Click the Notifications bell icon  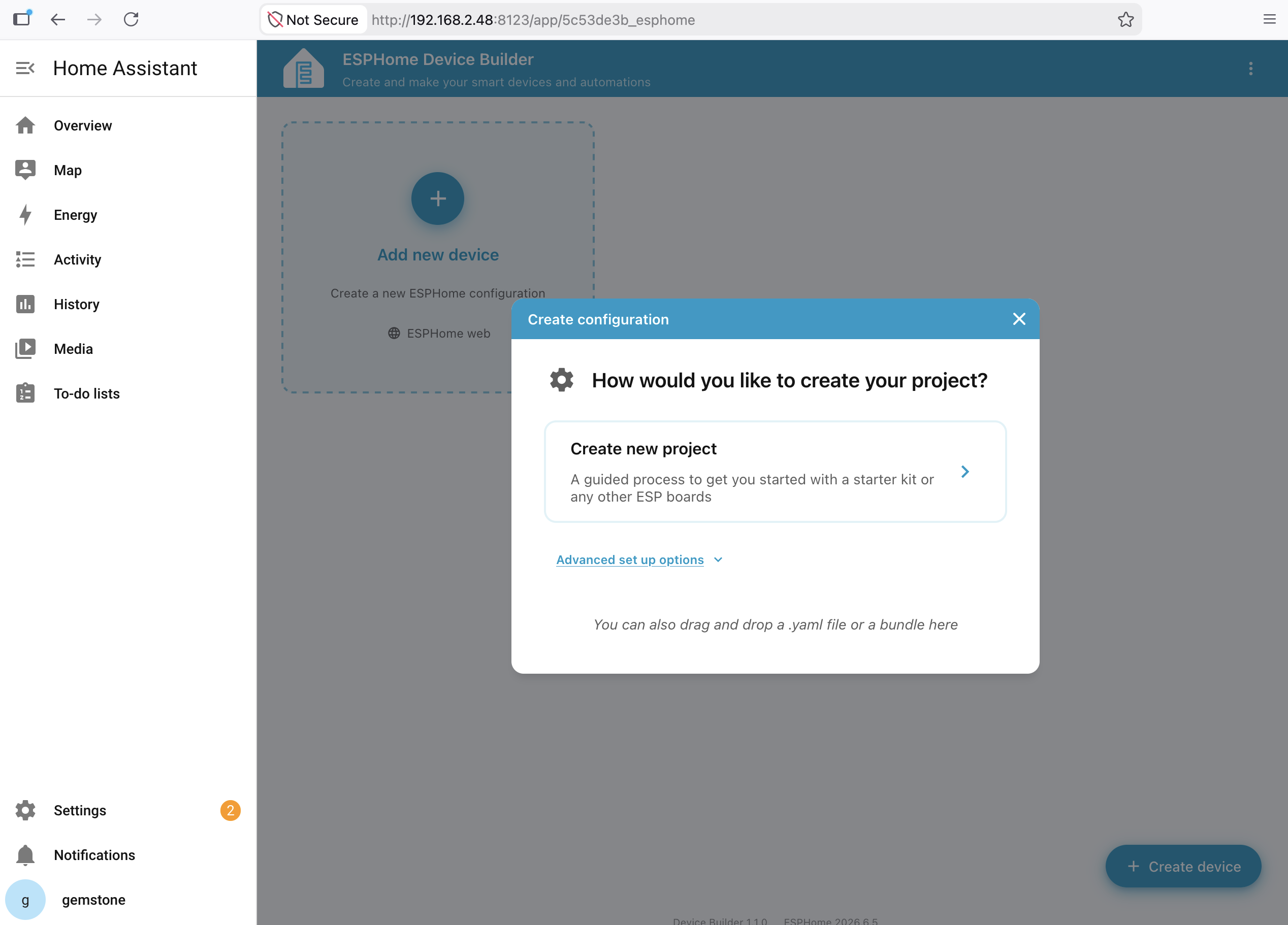[x=25, y=855]
